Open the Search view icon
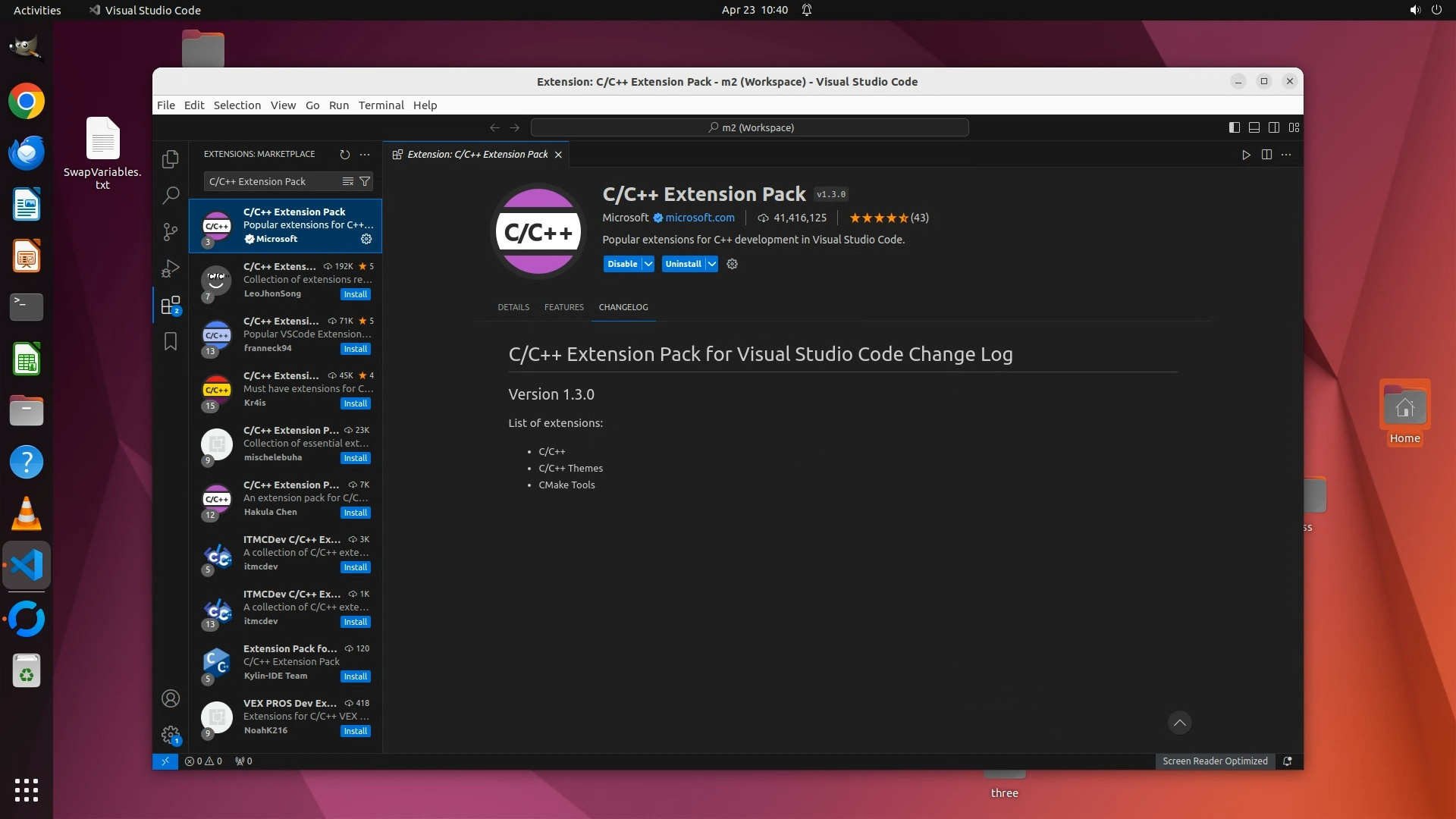1456x819 pixels. tap(171, 196)
